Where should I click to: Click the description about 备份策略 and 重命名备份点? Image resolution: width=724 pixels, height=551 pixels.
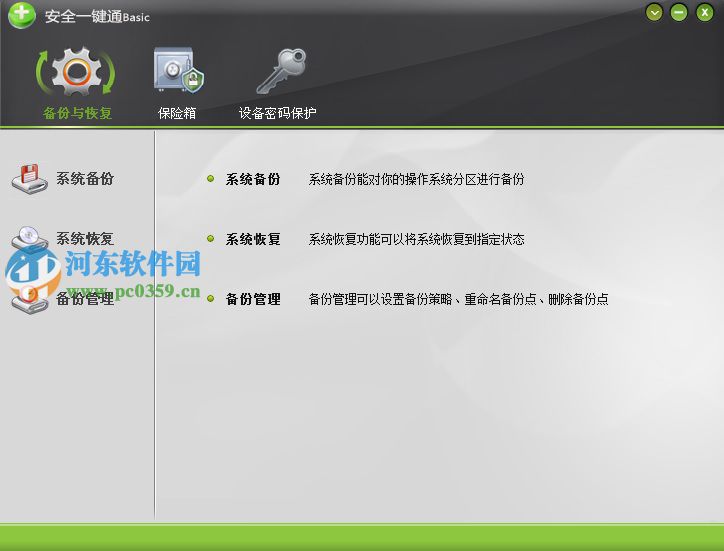458,299
